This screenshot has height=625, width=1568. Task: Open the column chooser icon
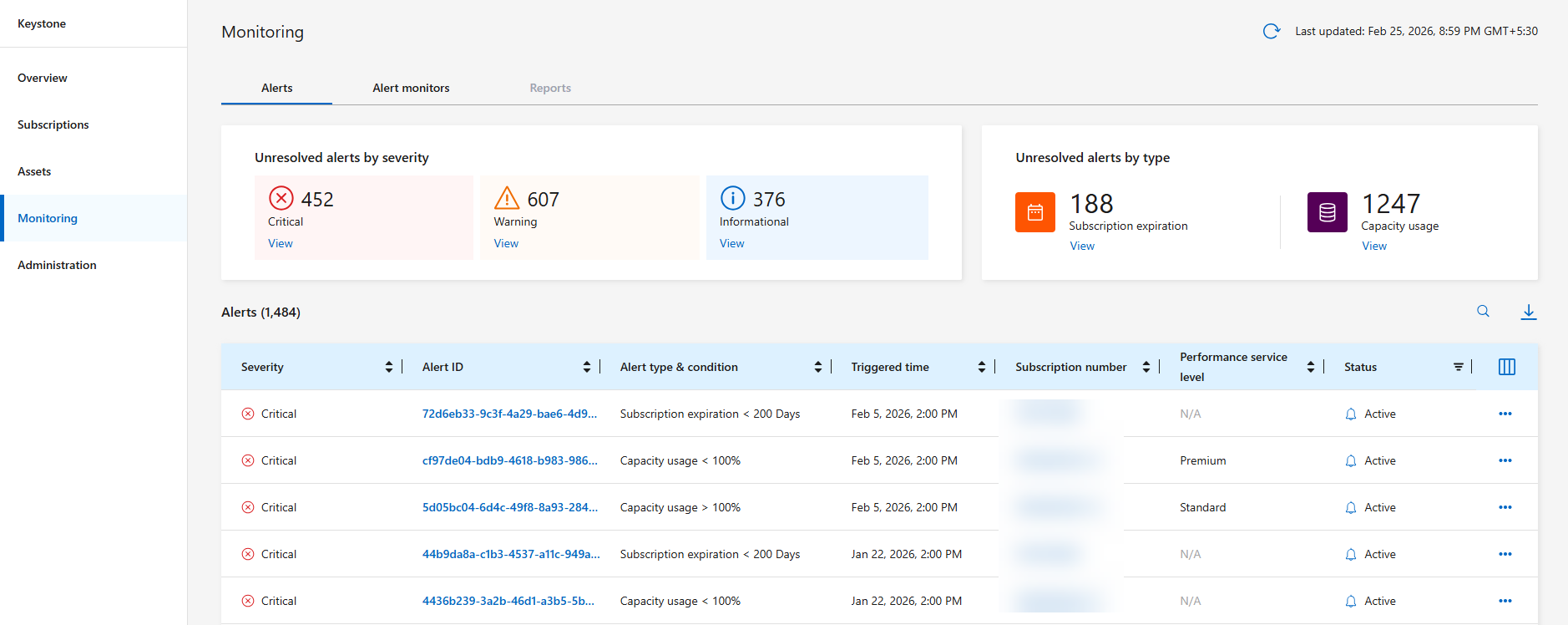[x=1506, y=367]
